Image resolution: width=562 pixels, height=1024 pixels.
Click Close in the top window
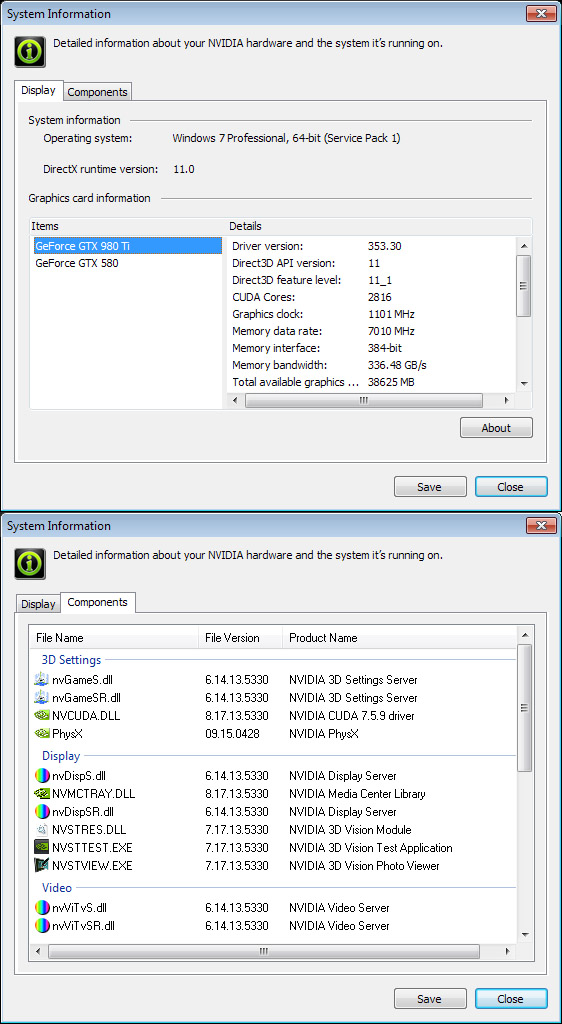click(511, 487)
